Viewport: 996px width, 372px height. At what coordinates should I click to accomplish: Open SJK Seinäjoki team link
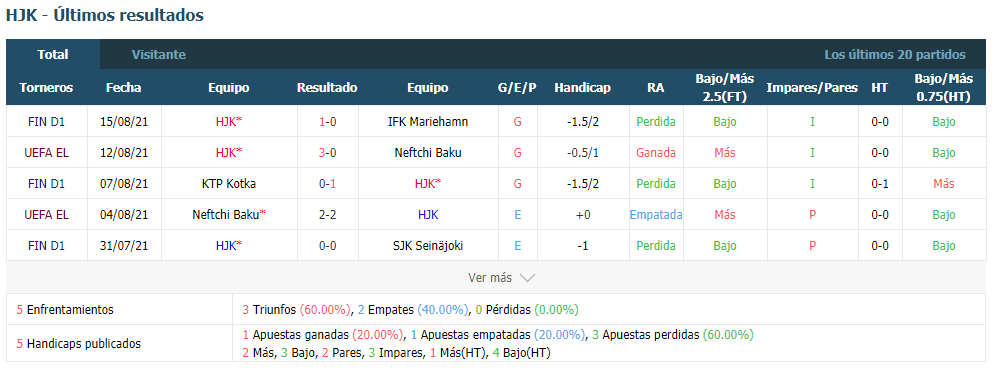coord(428,246)
